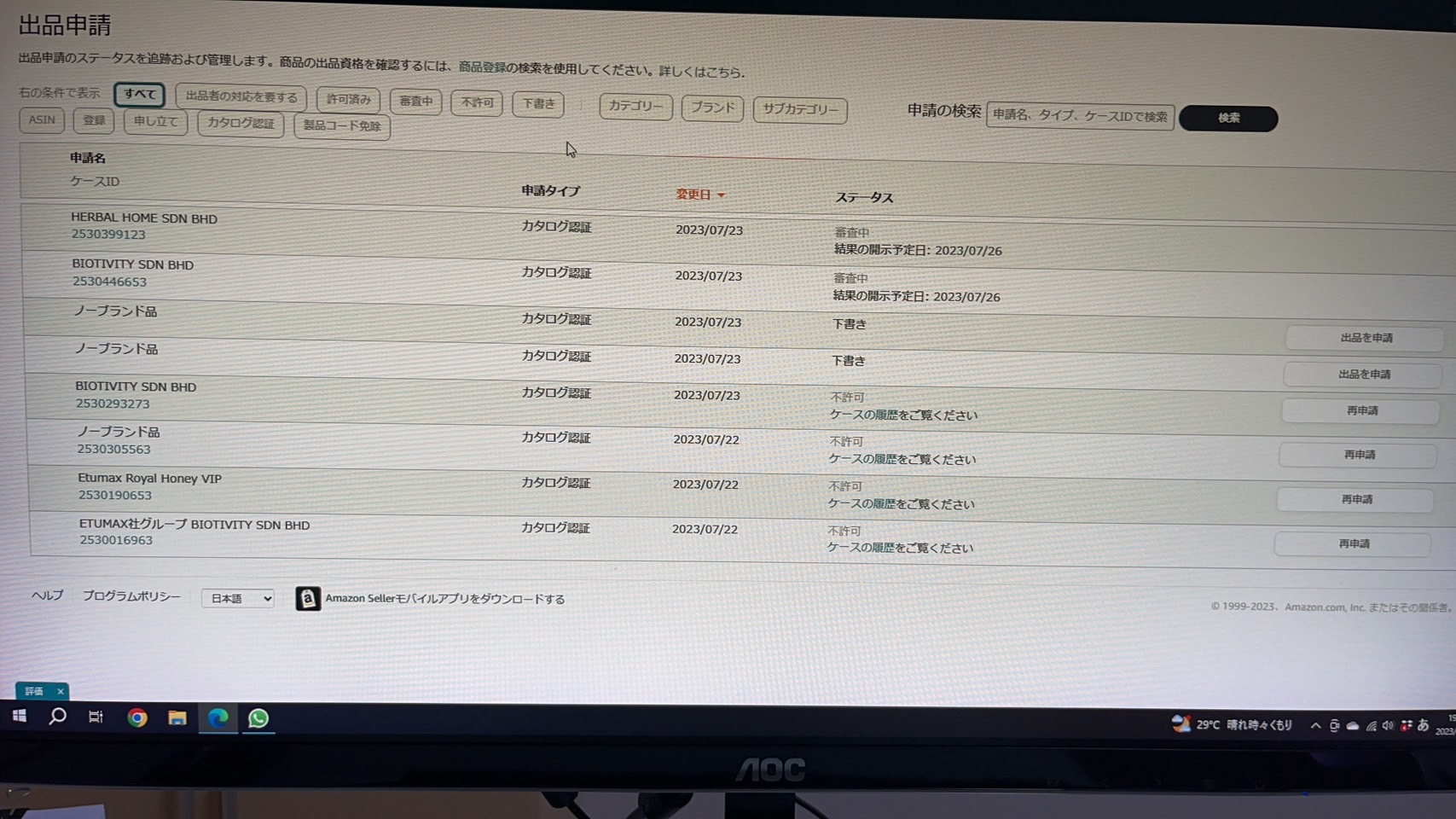This screenshot has height=819, width=1456.
Task: Open the network tray icon
Action: (1371, 726)
